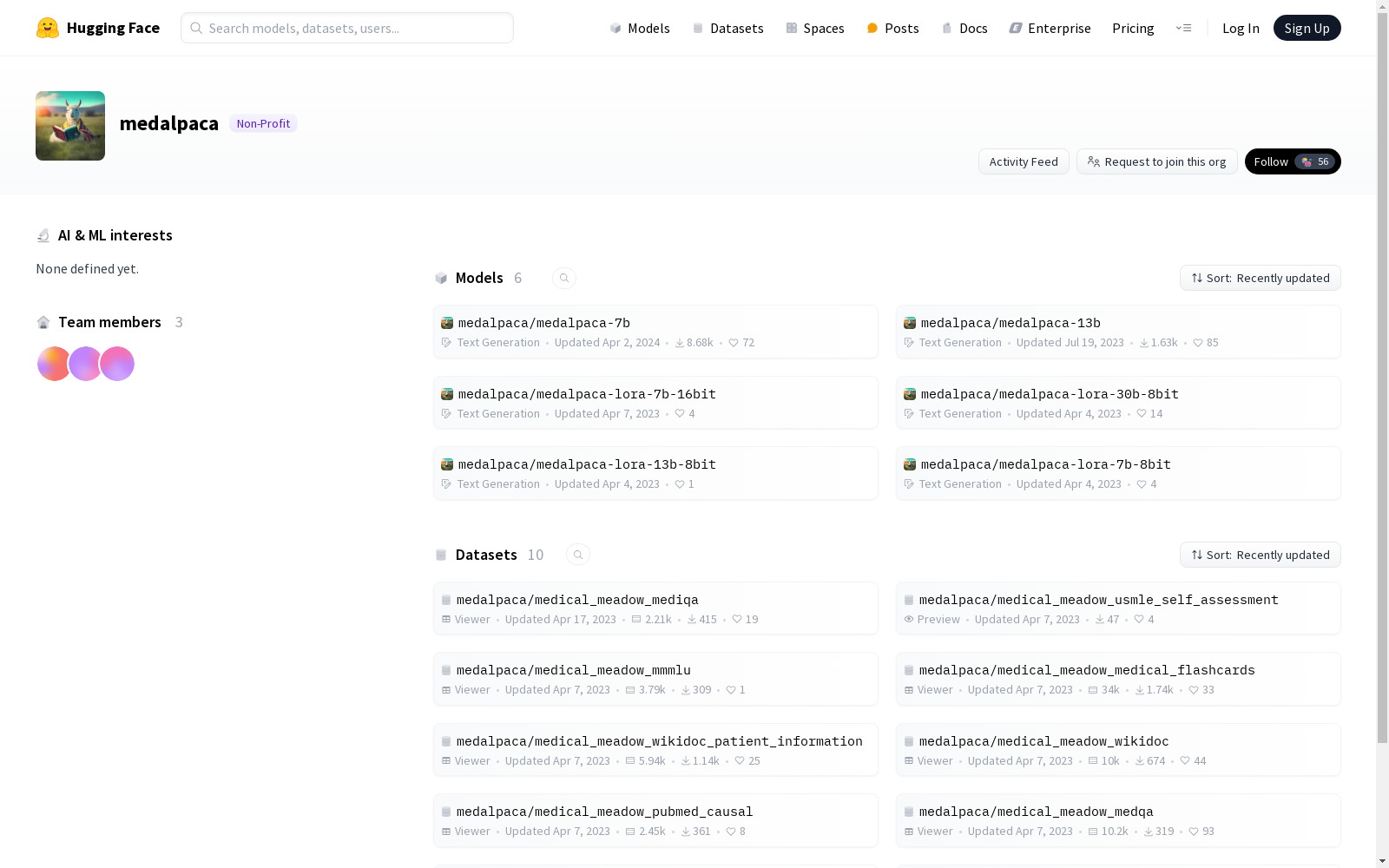Go to Posts in top navigation

(893, 28)
